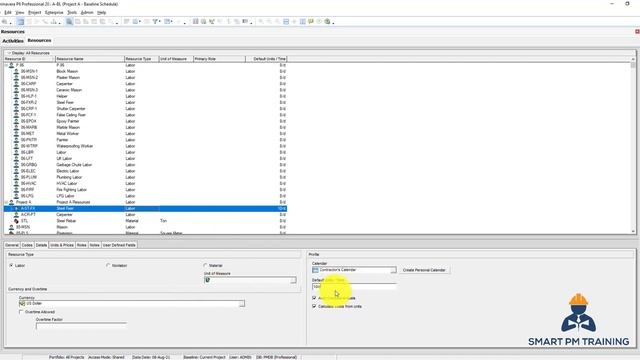The width and height of the screenshot is (640, 360).
Task: Open the Help menu
Action: (x=101, y=13)
